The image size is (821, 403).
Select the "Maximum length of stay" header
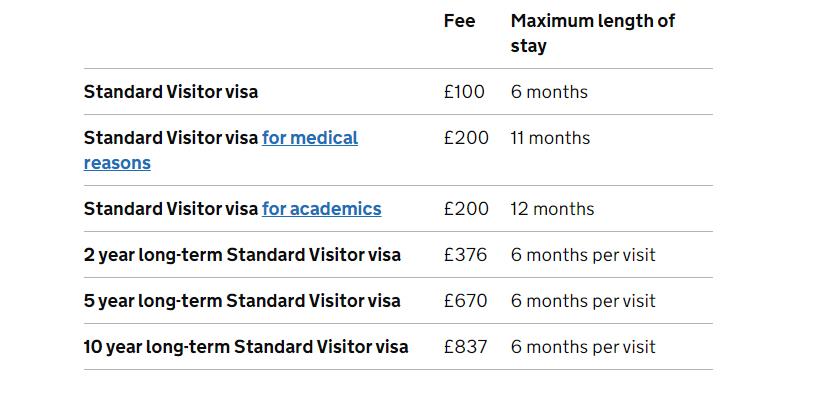click(x=592, y=33)
